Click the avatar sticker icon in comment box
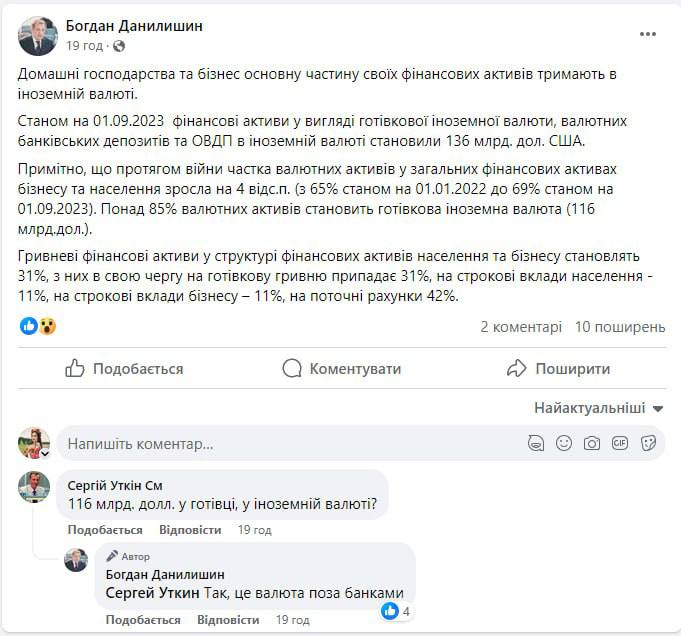The height and width of the screenshot is (636, 681). [536, 443]
